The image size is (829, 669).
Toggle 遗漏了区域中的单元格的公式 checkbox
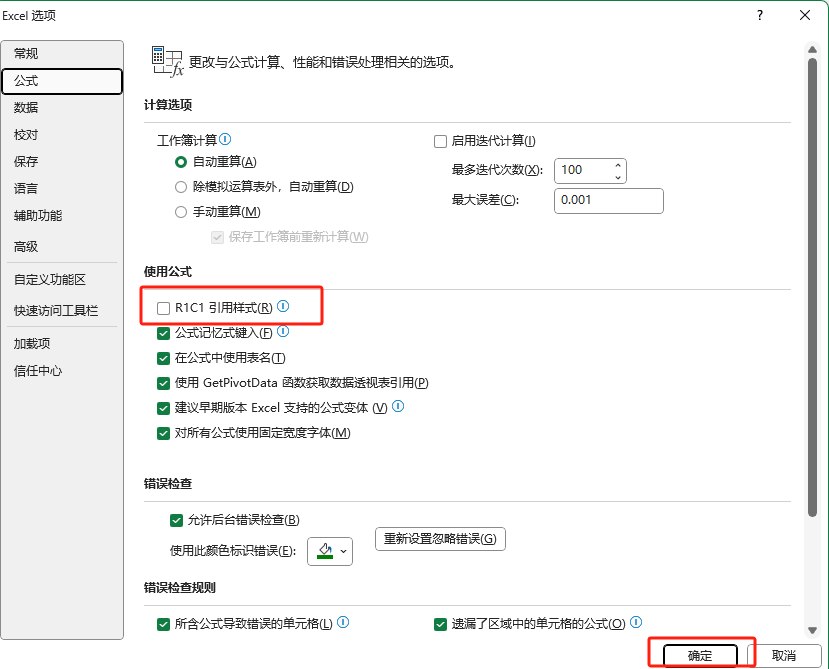[x=440, y=625]
